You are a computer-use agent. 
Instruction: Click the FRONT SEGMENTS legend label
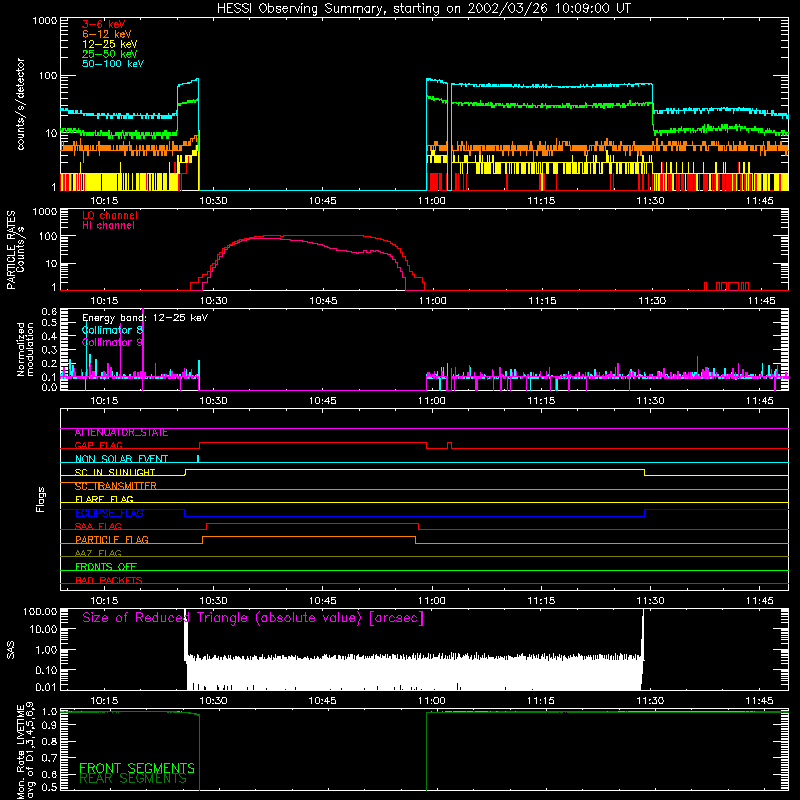pos(137,768)
